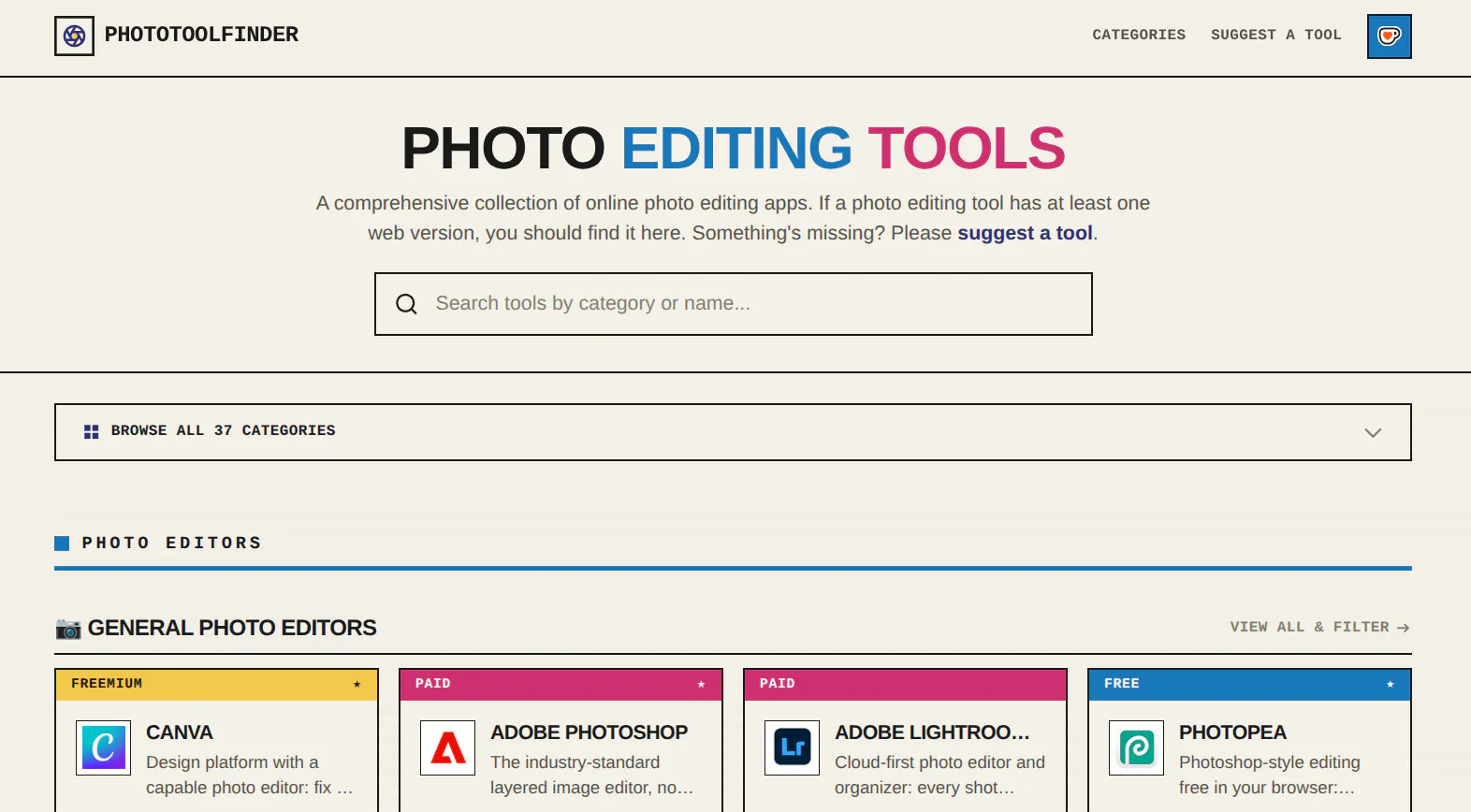Click the blue square marker beside PHOTO EDITORS
Image resolution: width=1471 pixels, height=812 pixels.
(x=62, y=544)
